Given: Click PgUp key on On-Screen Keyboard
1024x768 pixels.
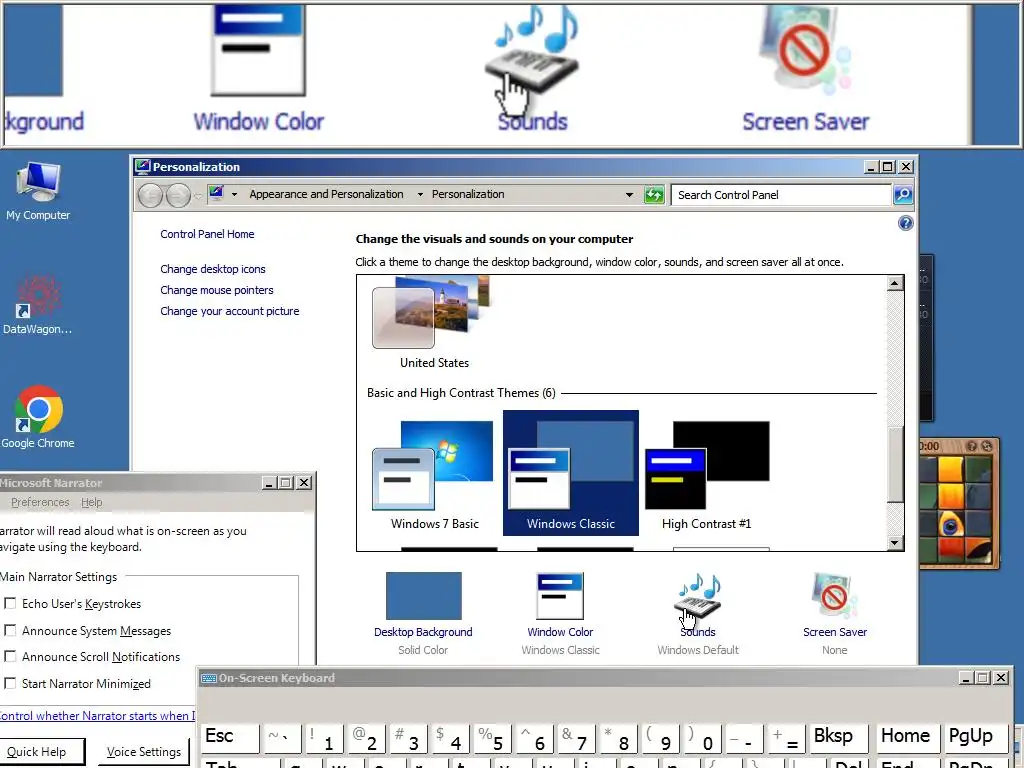Looking at the screenshot, I should (974, 737).
